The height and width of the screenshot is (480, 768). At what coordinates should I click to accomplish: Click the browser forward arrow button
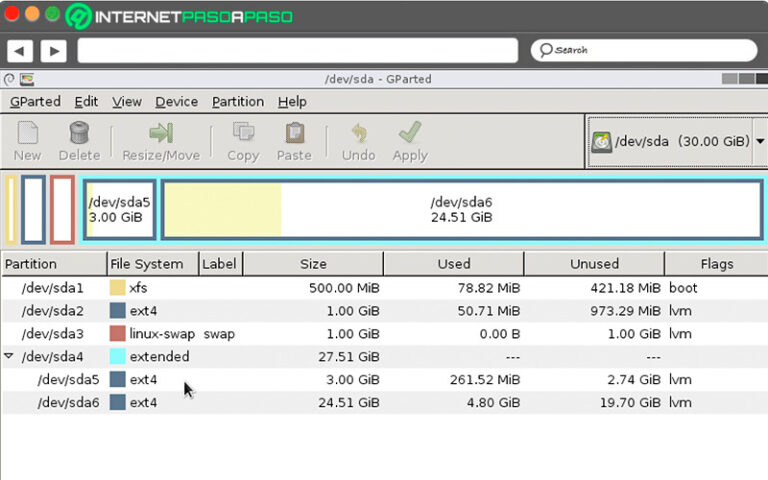point(52,50)
